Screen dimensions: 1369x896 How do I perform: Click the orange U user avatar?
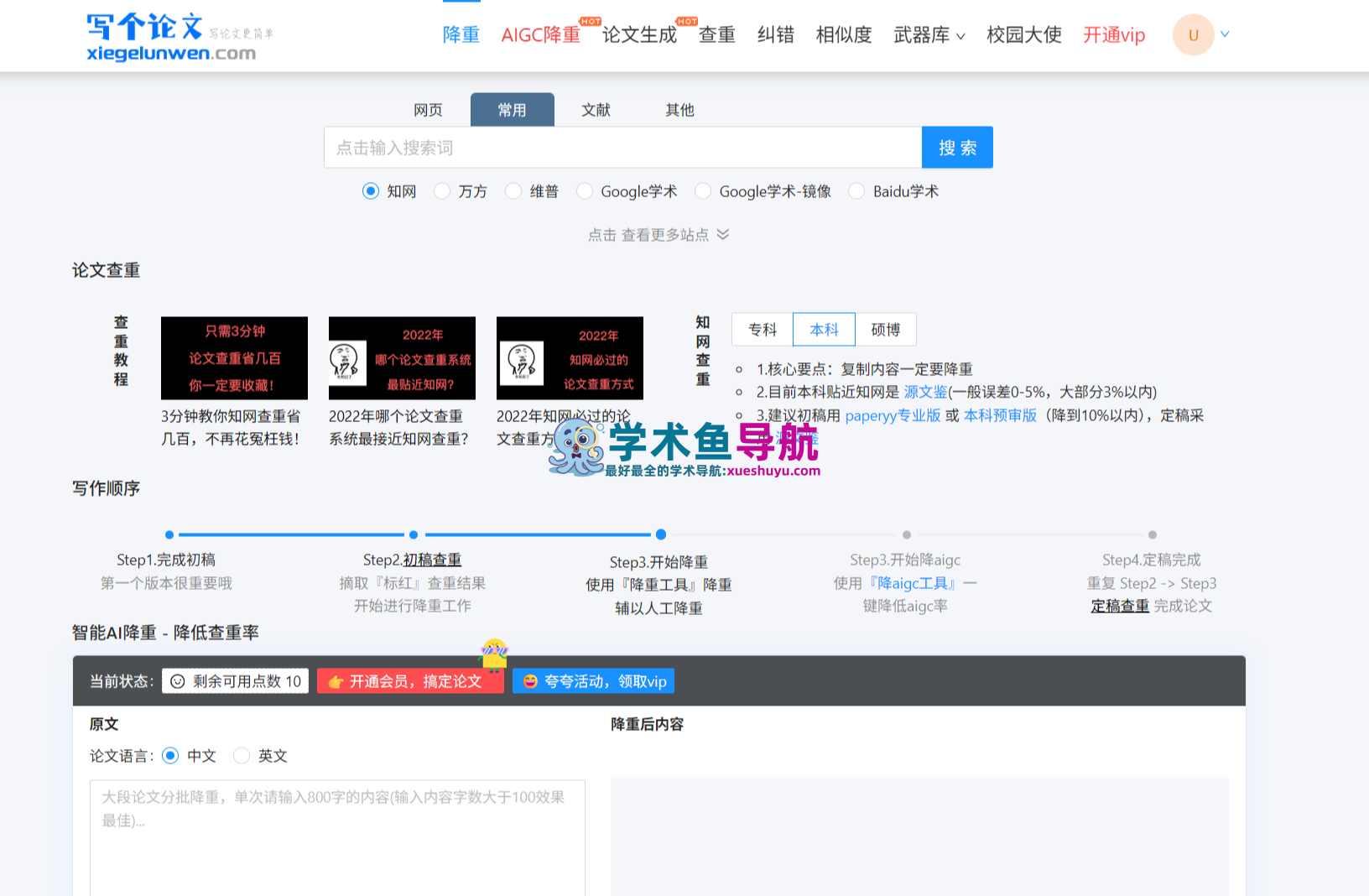click(1193, 35)
